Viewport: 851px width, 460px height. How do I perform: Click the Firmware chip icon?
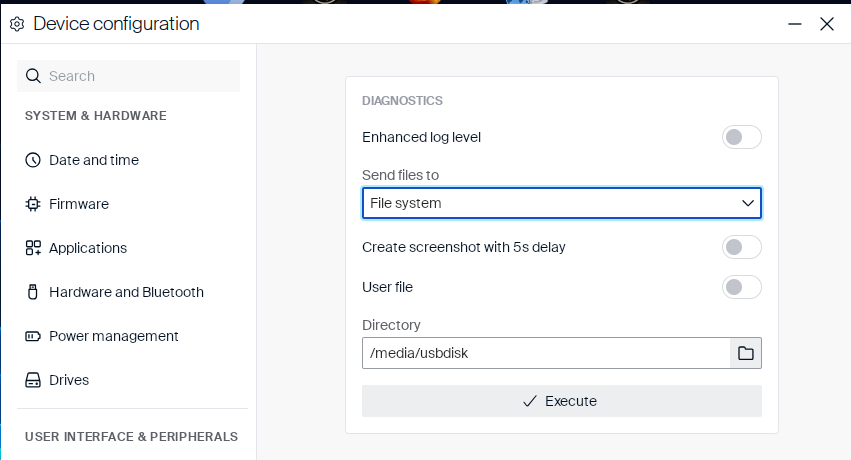point(33,204)
